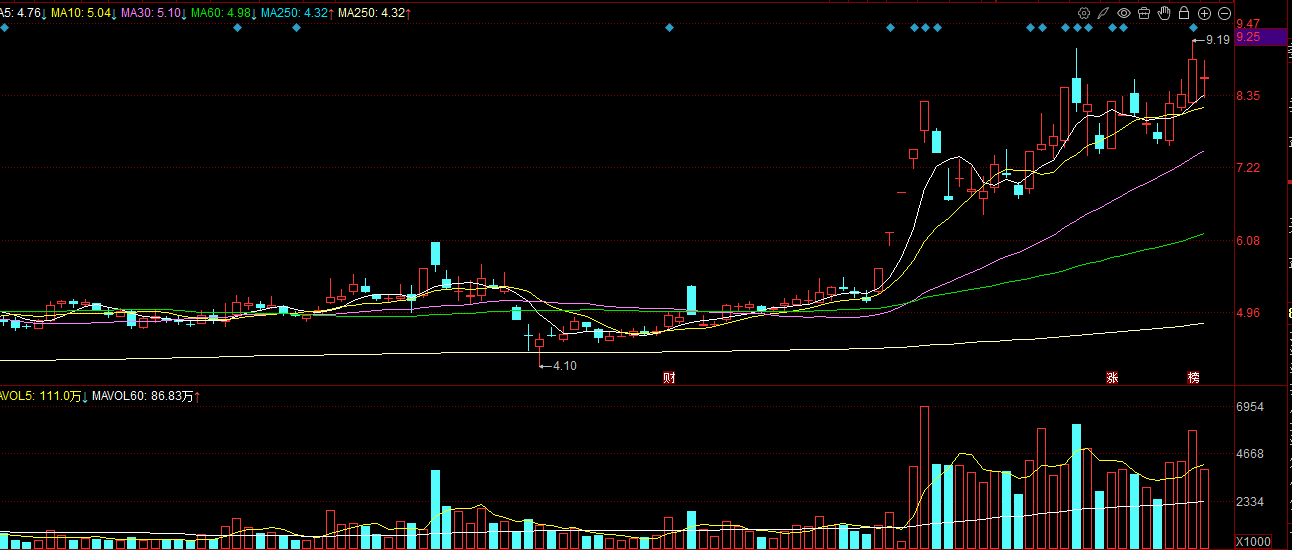Viewport: 1292px width, 550px height.
Task: Open the 涨 event marker
Action: pos(1112,377)
